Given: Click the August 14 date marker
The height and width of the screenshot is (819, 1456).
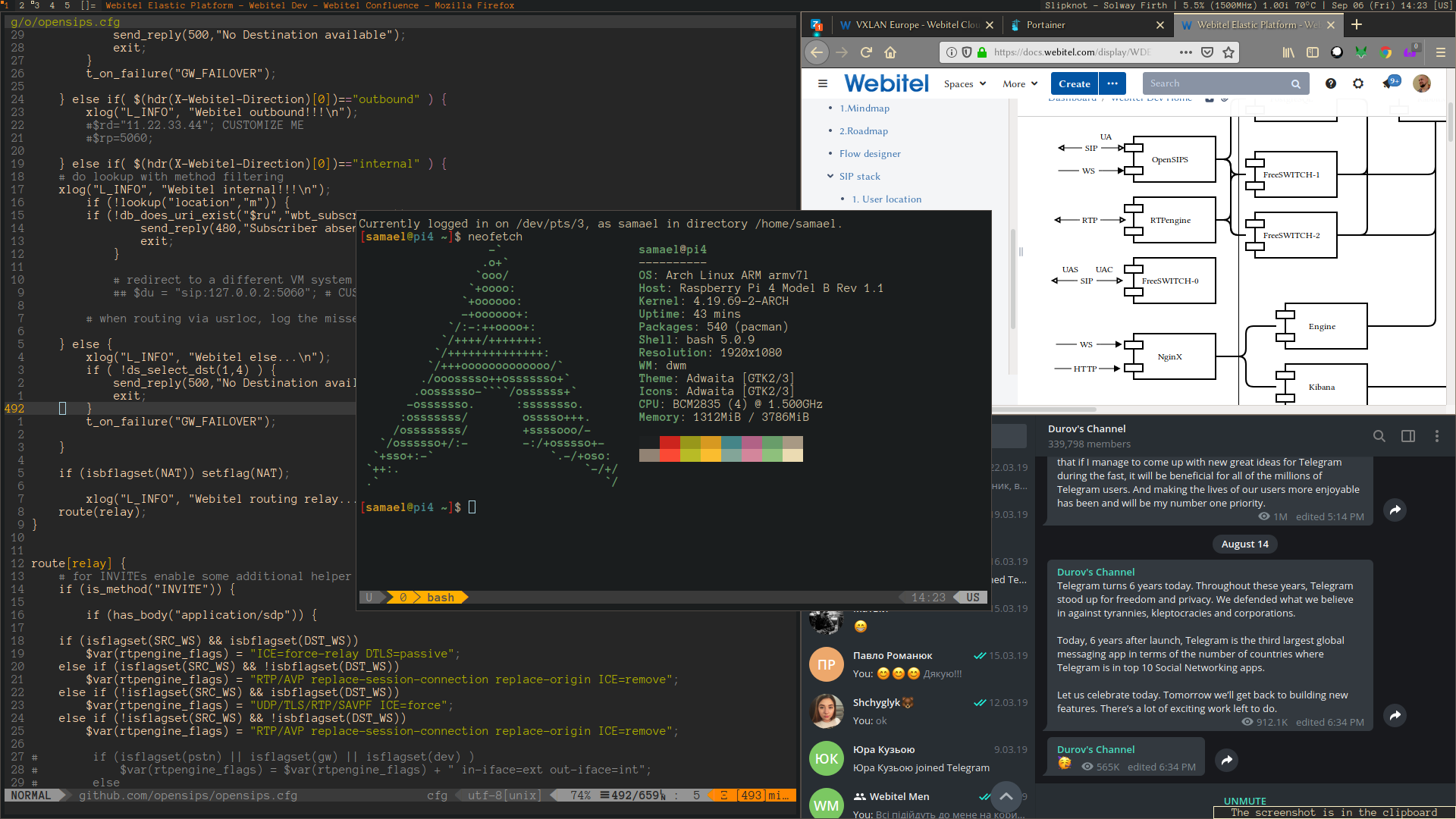Looking at the screenshot, I should click(1244, 544).
